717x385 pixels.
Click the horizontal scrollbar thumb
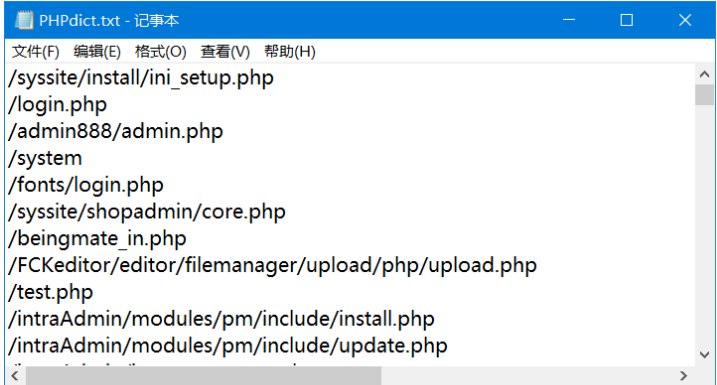[x=203, y=376]
